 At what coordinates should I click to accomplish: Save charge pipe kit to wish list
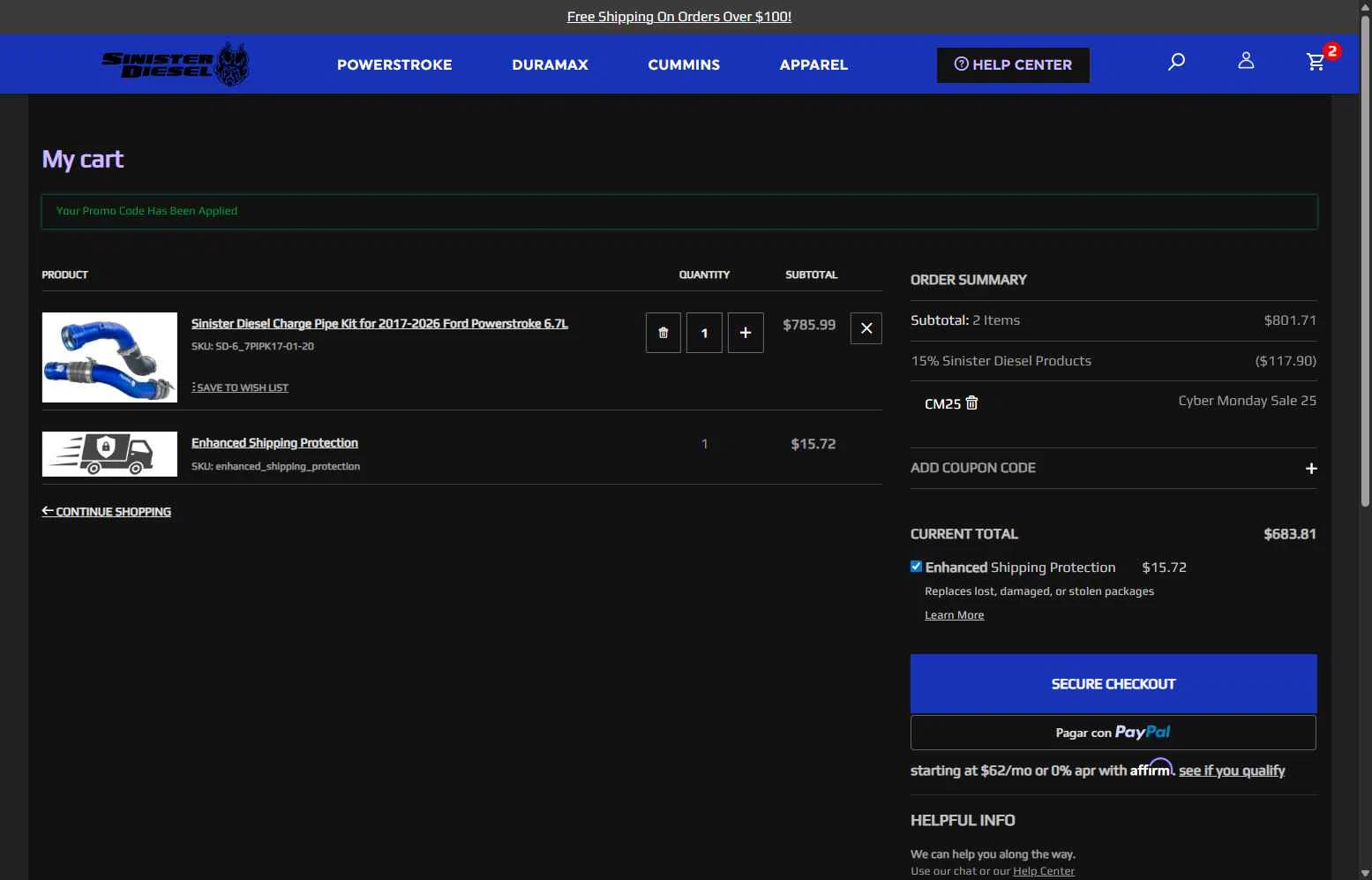[x=240, y=387]
